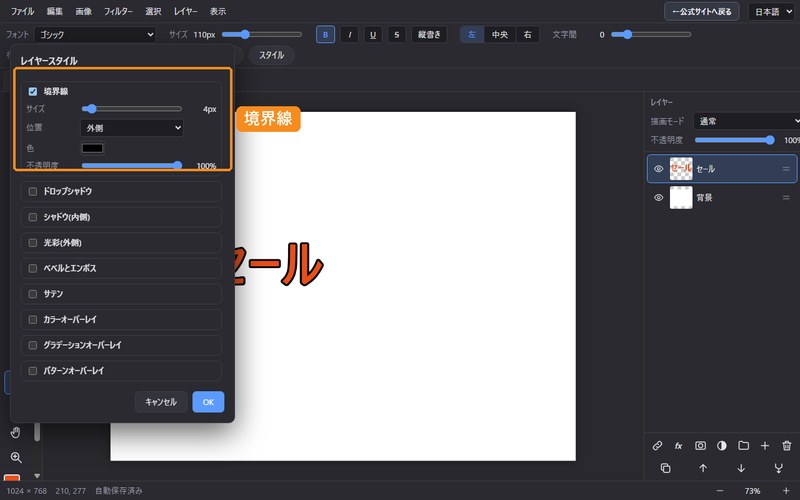
Task: Adjust the layer 不透明度 slider
Action: coord(735,140)
